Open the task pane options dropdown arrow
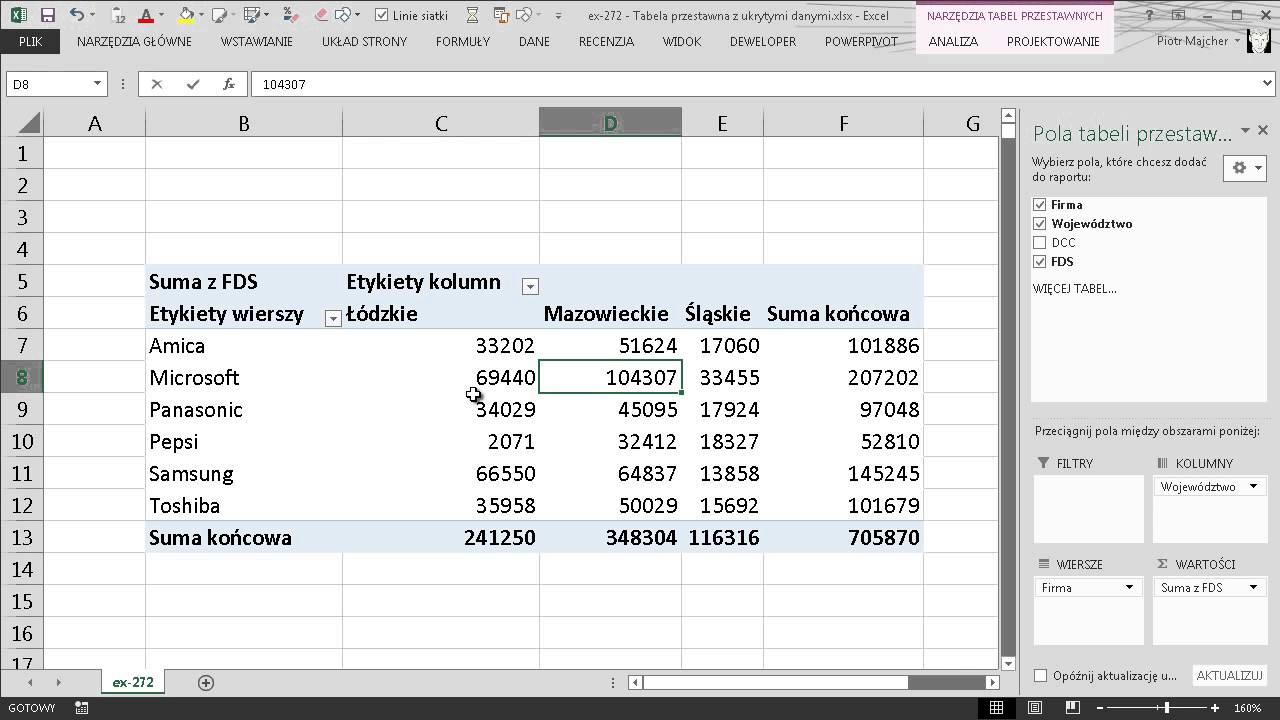Image resolution: width=1280 pixels, height=720 pixels. (x=1246, y=131)
